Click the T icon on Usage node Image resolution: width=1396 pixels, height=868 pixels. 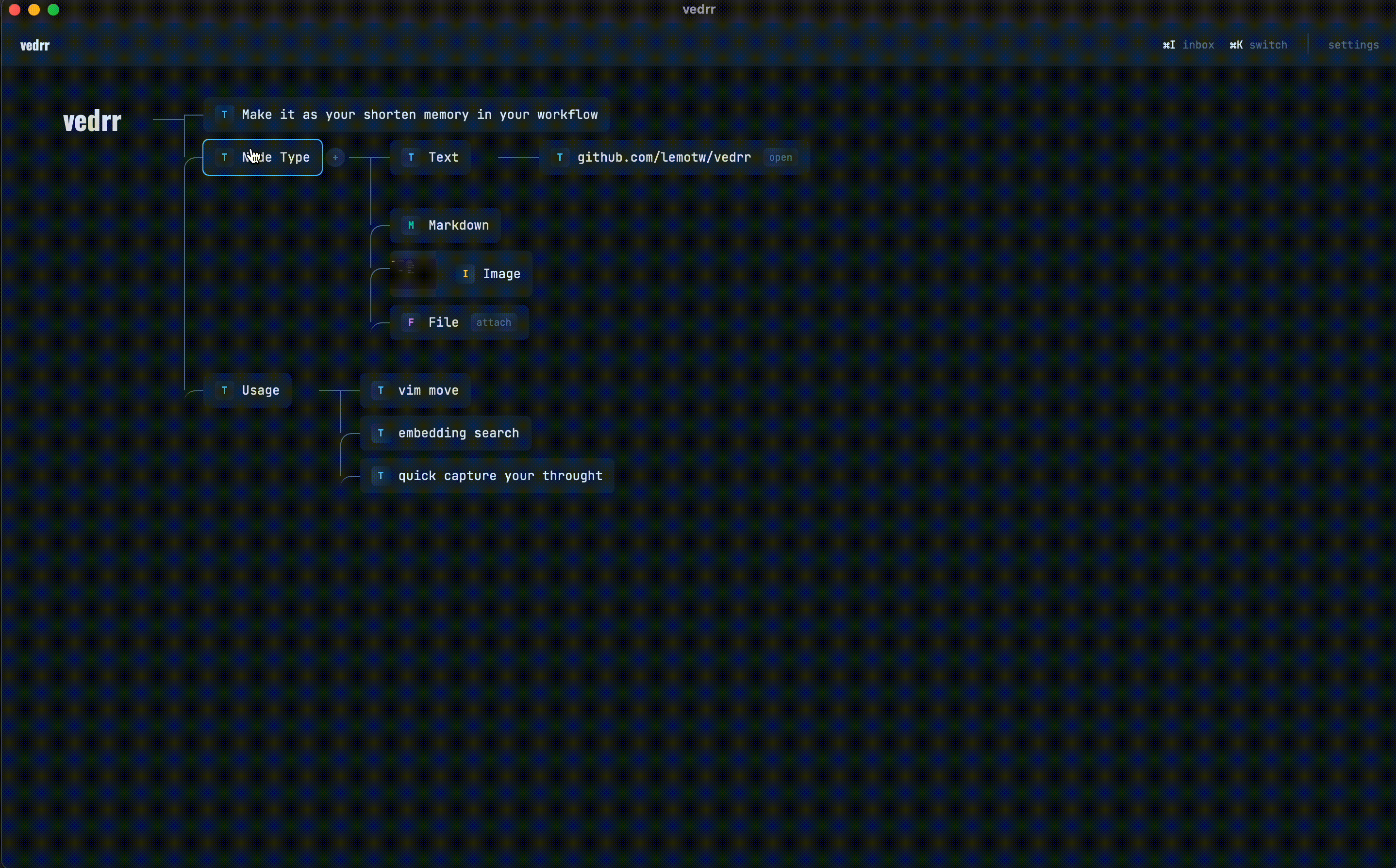pos(224,390)
